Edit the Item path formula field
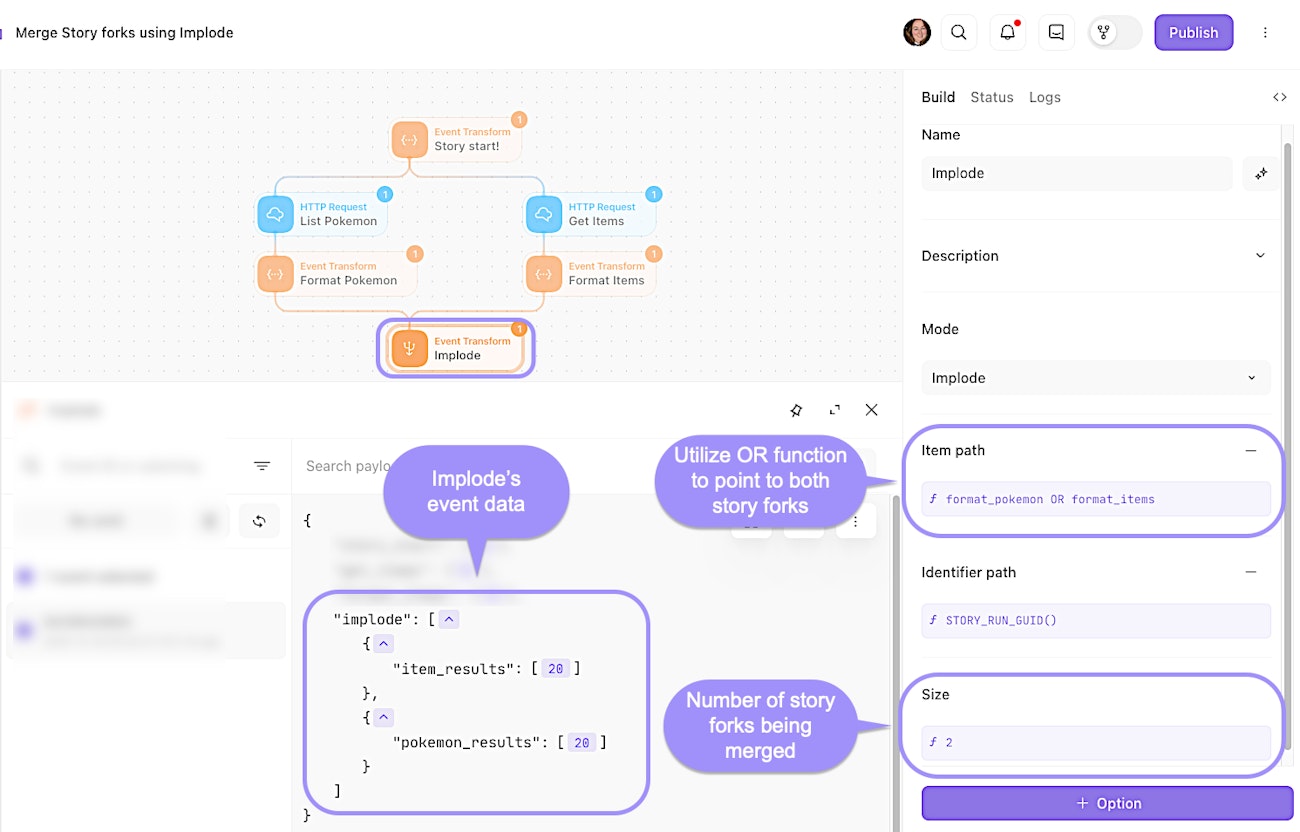Image resolution: width=1300 pixels, height=832 pixels. coord(1096,499)
